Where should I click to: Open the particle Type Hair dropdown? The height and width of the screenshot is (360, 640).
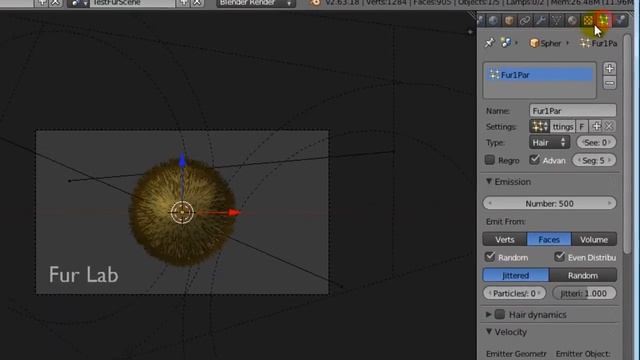[x=549, y=142]
